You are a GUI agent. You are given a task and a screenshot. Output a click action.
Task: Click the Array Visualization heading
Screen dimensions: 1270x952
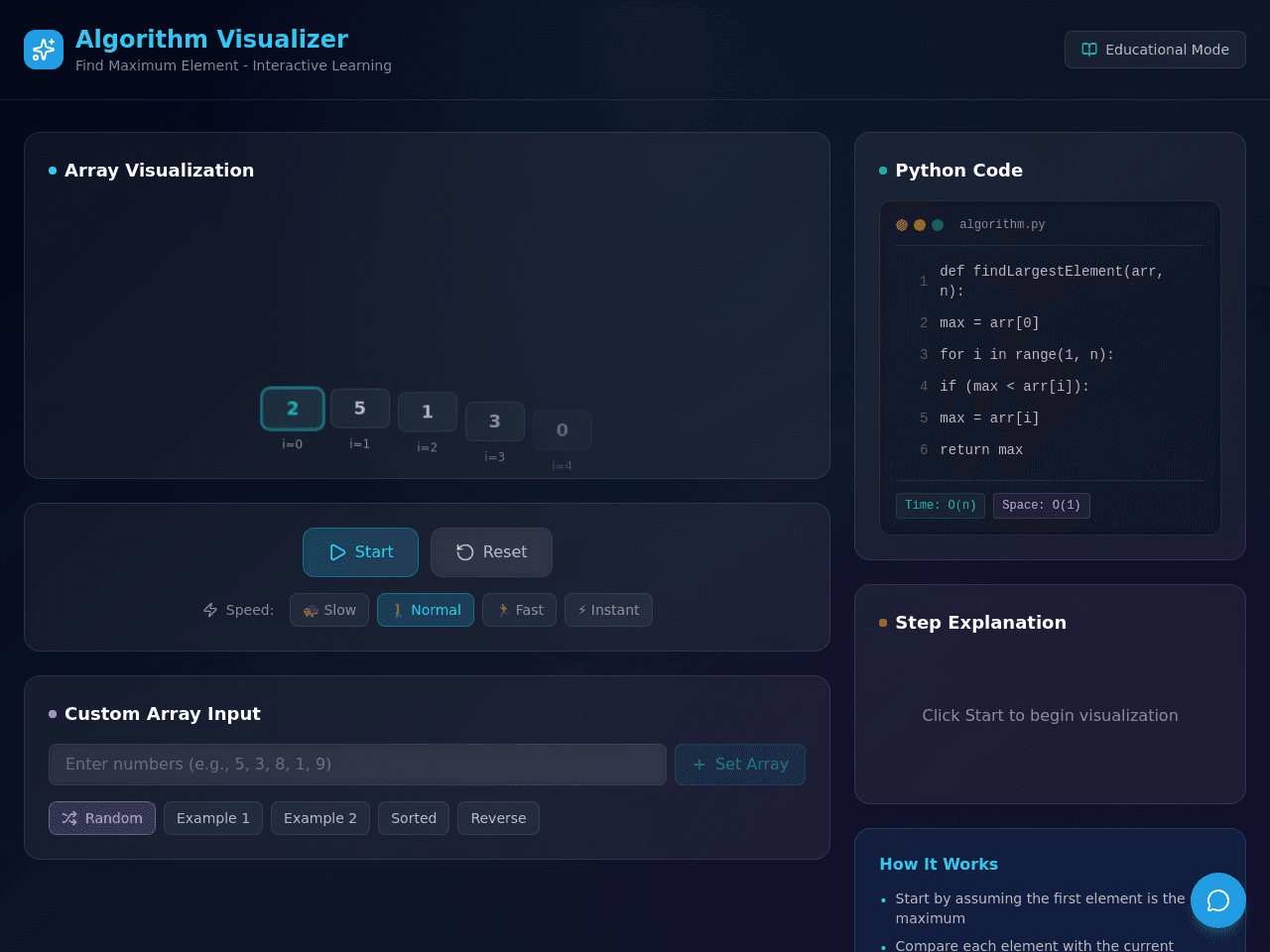[159, 171]
